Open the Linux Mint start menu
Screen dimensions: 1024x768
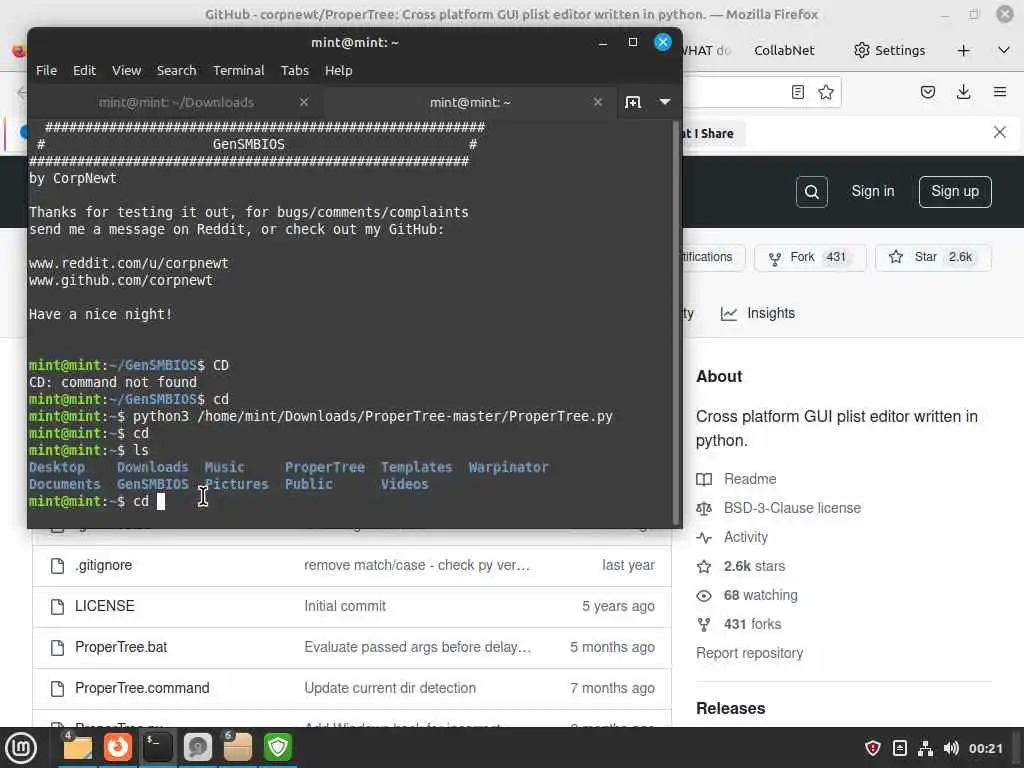pyautogui.click(x=21, y=748)
